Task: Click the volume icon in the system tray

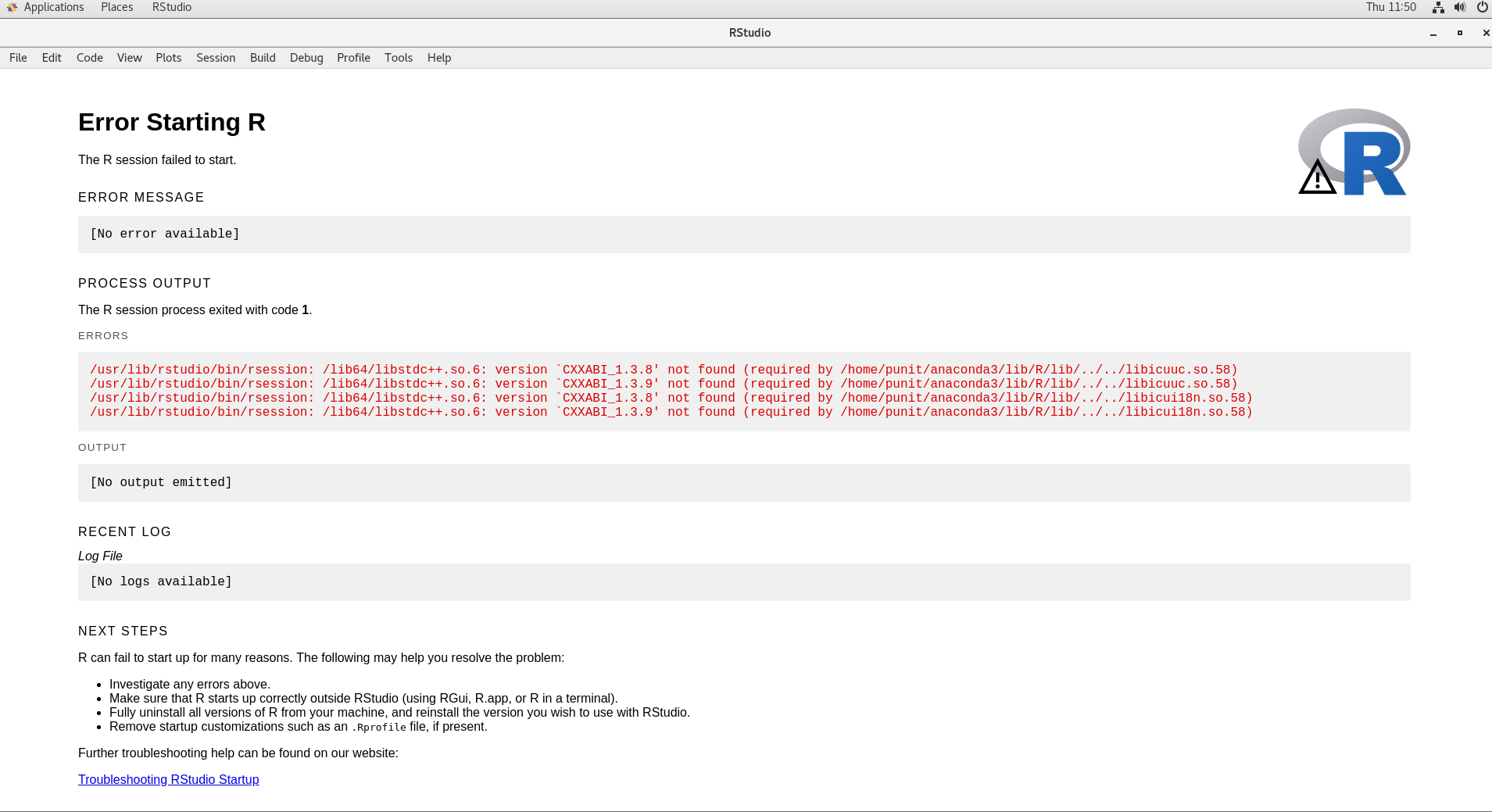Action: pyautogui.click(x=1458, y=7)
